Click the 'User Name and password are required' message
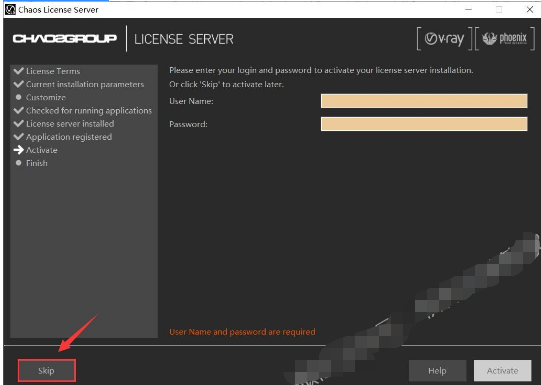Screen dimensions: 541x385 pos(242,332)
